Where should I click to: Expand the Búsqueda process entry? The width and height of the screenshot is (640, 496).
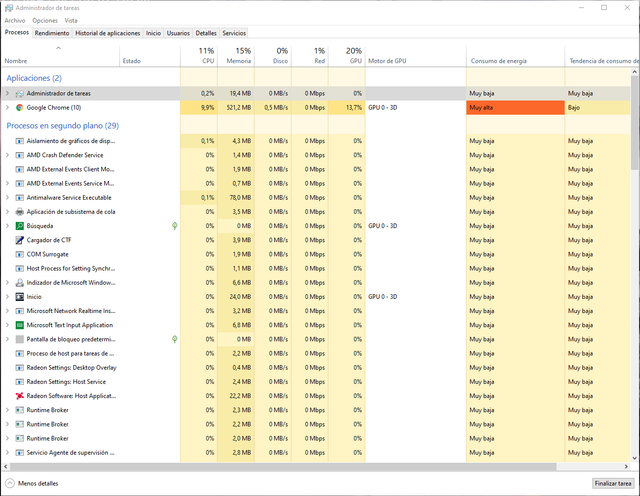[7, 226]
